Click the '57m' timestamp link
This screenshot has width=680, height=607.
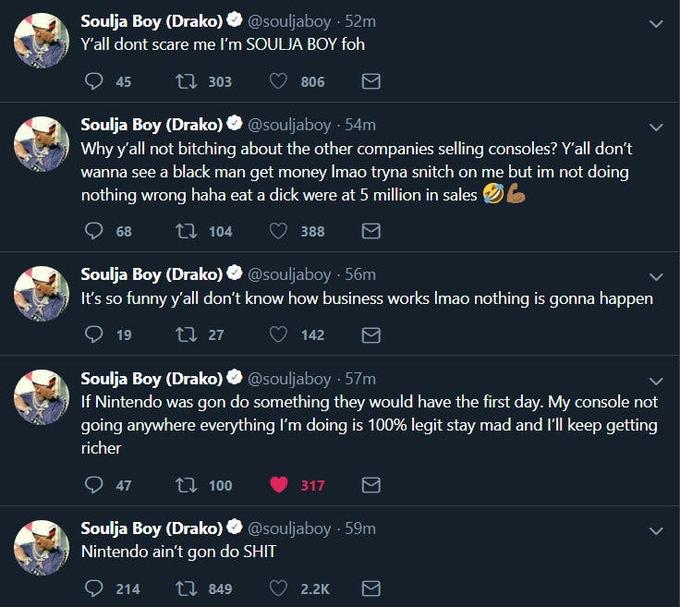click(x=360, y=379)
